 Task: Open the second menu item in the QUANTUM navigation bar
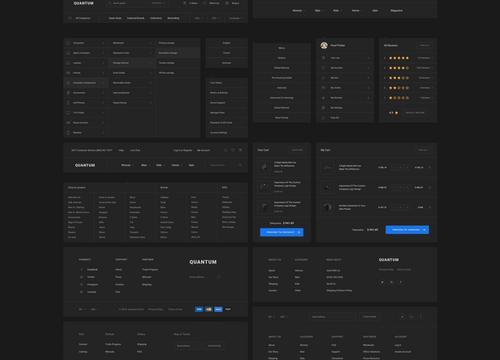click(x=144, y=165)
